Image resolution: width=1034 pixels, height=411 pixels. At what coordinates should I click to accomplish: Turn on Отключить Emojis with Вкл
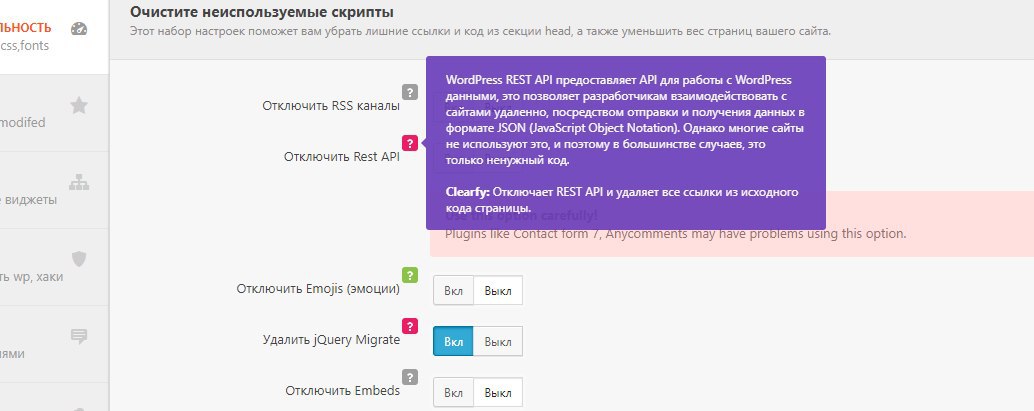pyautogui.click(x=453, y=290)
